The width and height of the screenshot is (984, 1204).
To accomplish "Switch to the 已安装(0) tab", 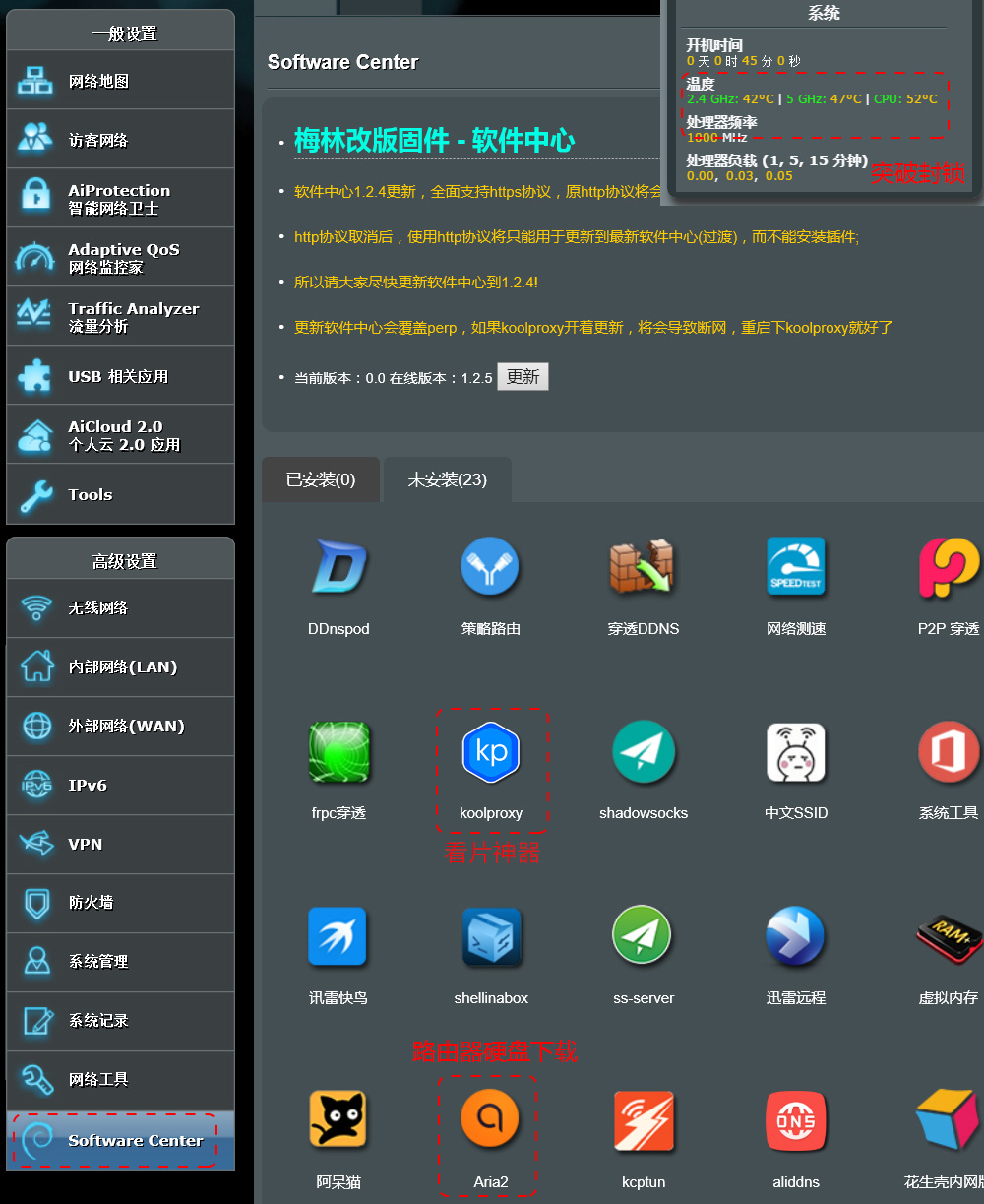I will pos(320,479).
